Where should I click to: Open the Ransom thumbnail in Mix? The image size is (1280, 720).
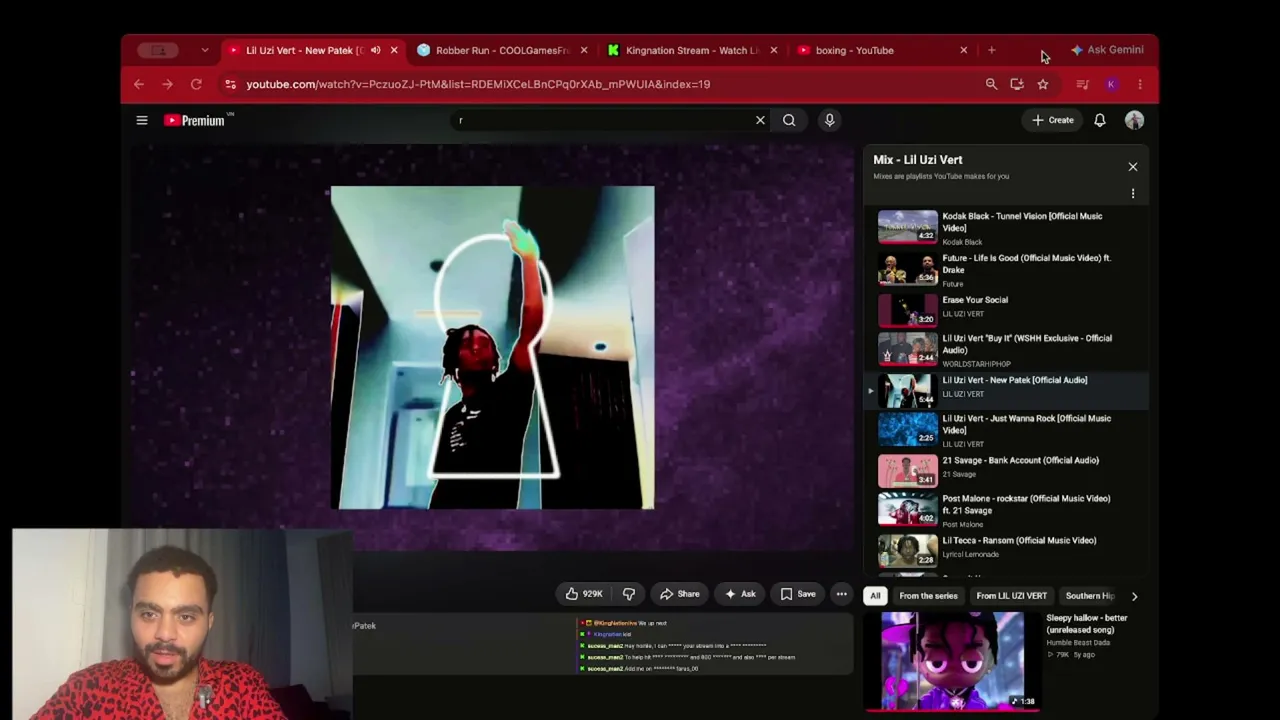pos(908,549)
